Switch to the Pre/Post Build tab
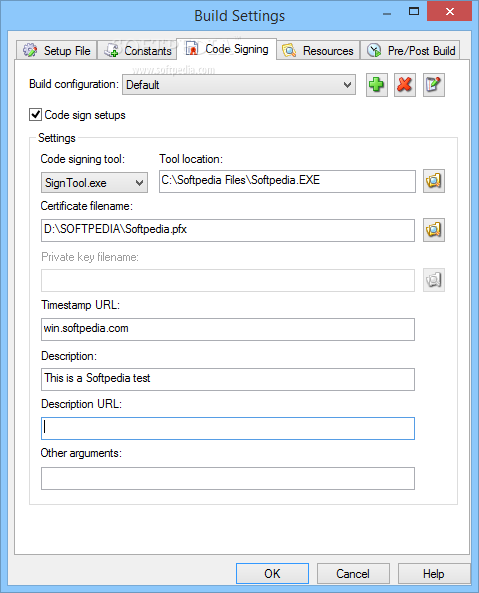 point(411,50)
